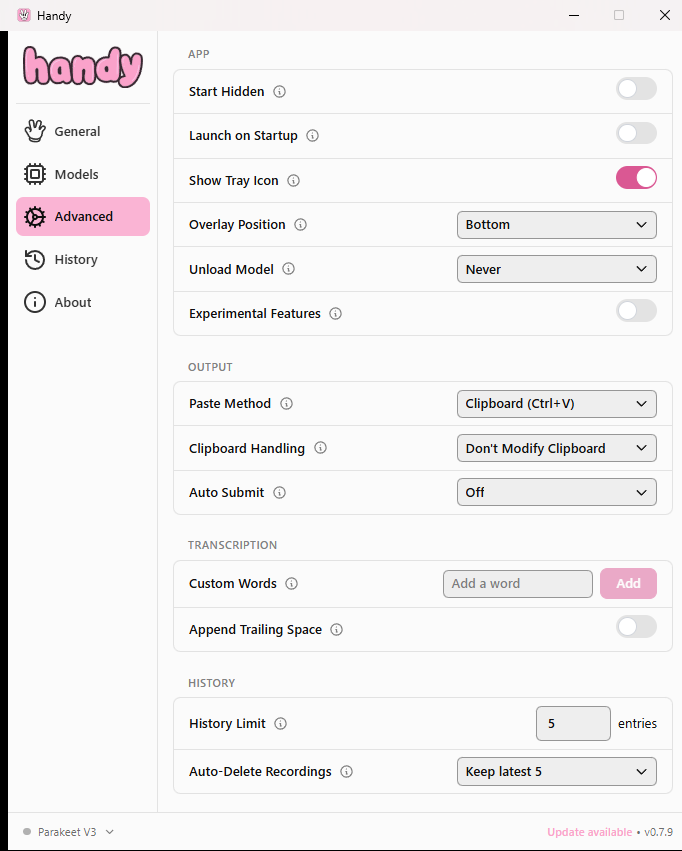682x851 pixels.
Task: Go to the Models section in sidebar
Action: pyautogui.click(x=76, y=174)
